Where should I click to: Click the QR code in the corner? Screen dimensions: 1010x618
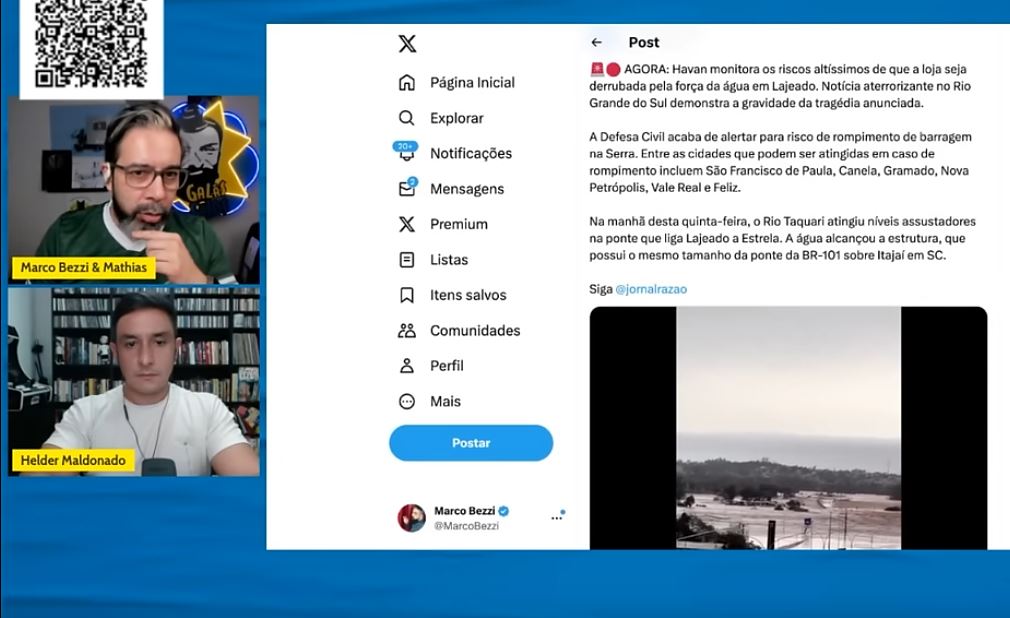(91, 44)
